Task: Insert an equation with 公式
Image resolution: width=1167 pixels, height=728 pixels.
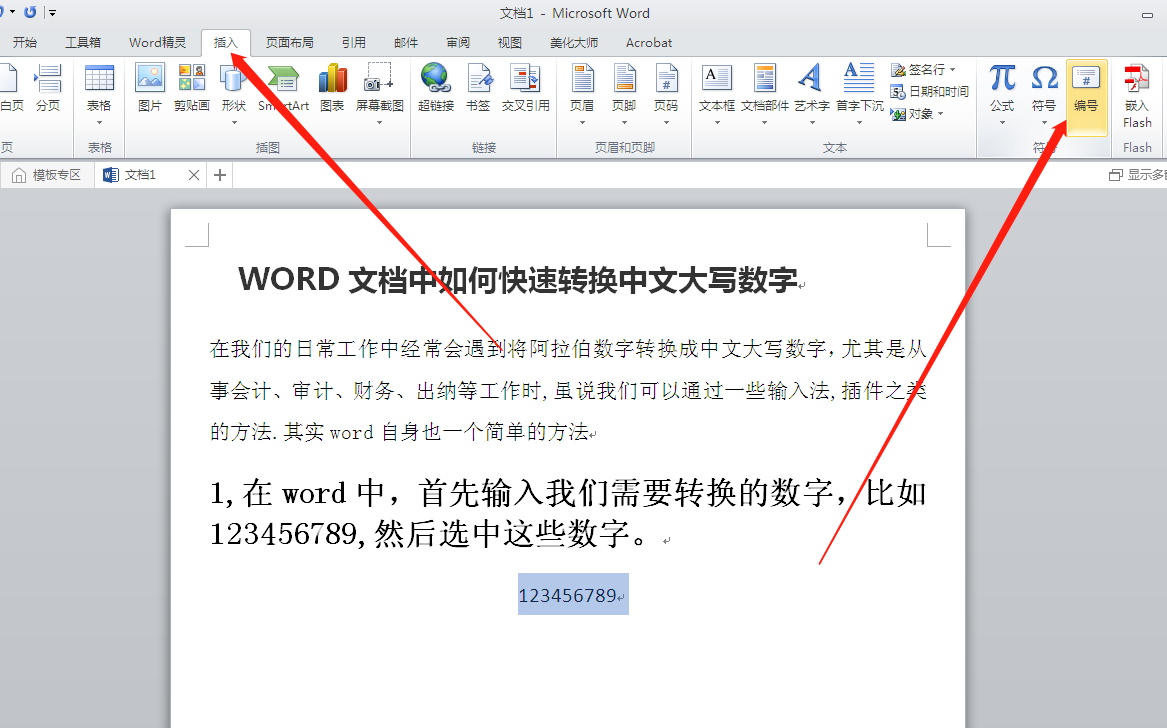Action: click(x=1003, y=94)
